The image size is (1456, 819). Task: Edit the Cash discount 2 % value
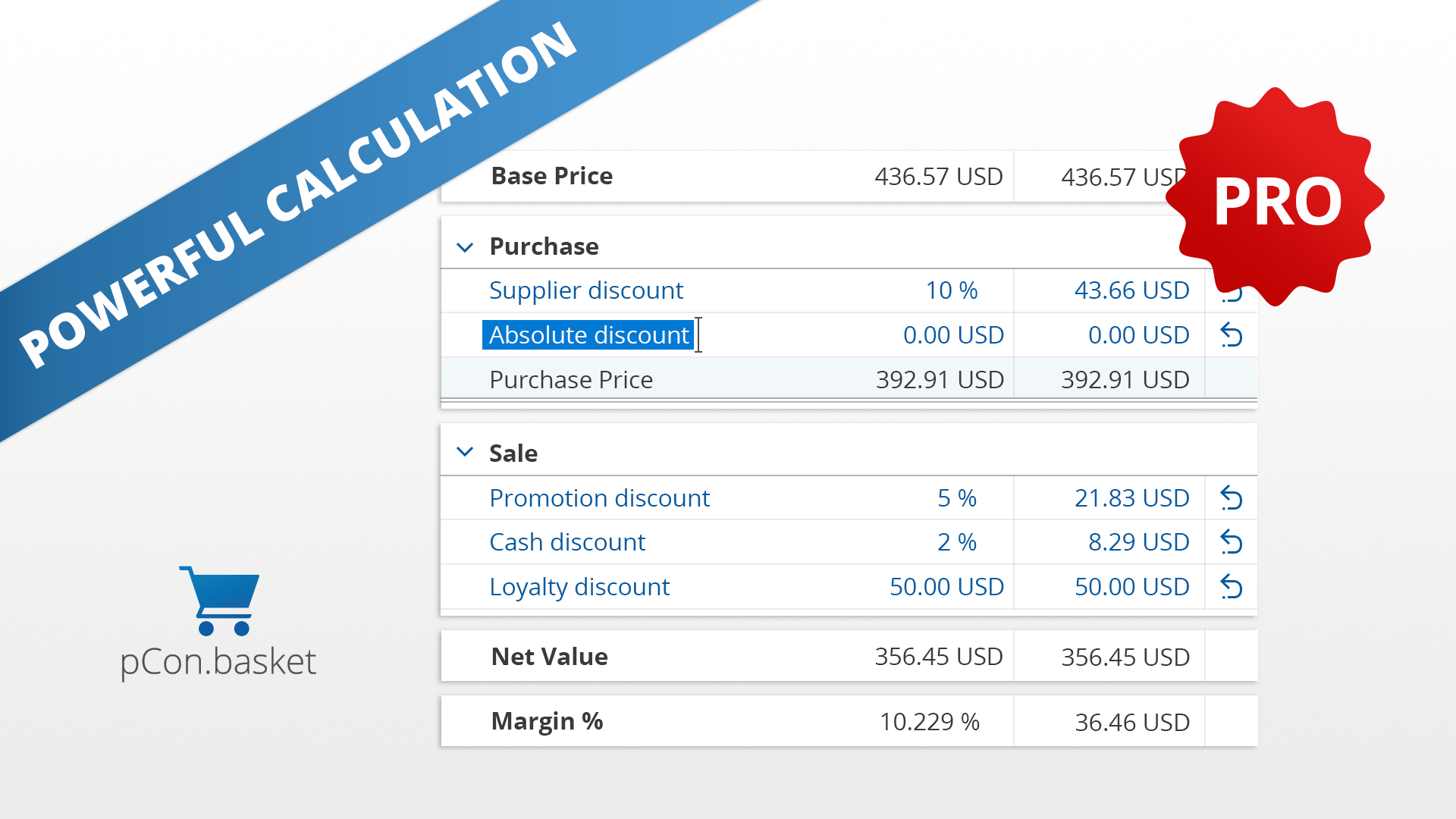957,542
